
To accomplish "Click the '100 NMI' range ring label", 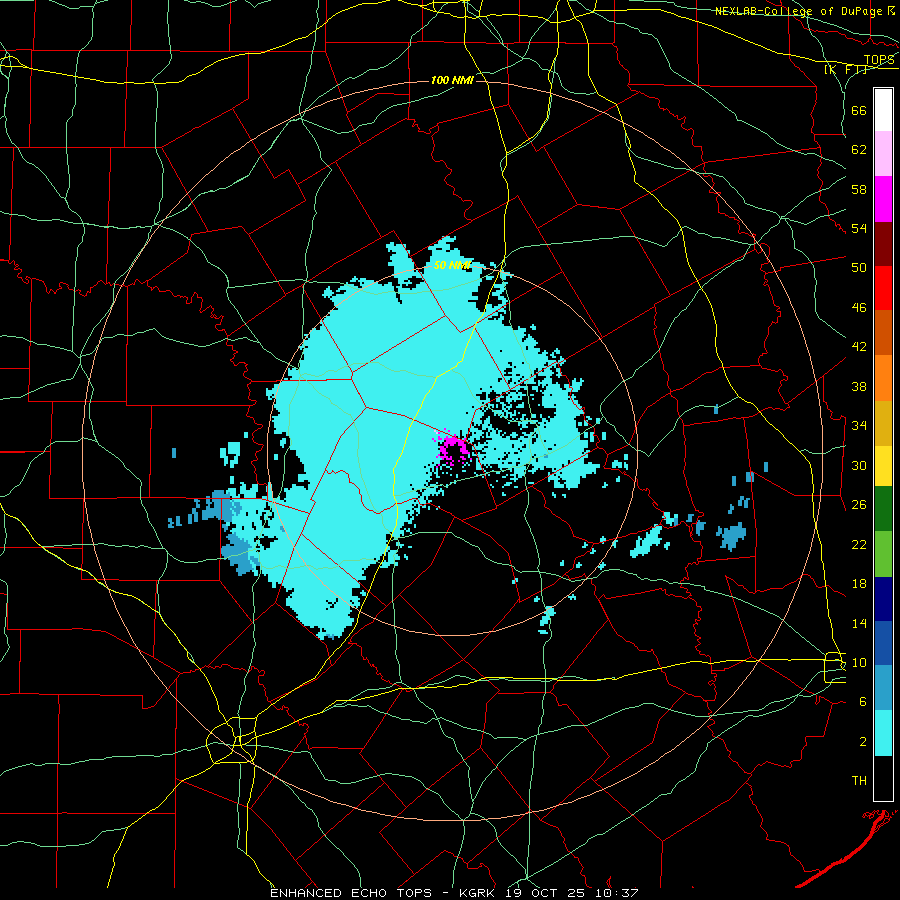I will click(452, 80).
